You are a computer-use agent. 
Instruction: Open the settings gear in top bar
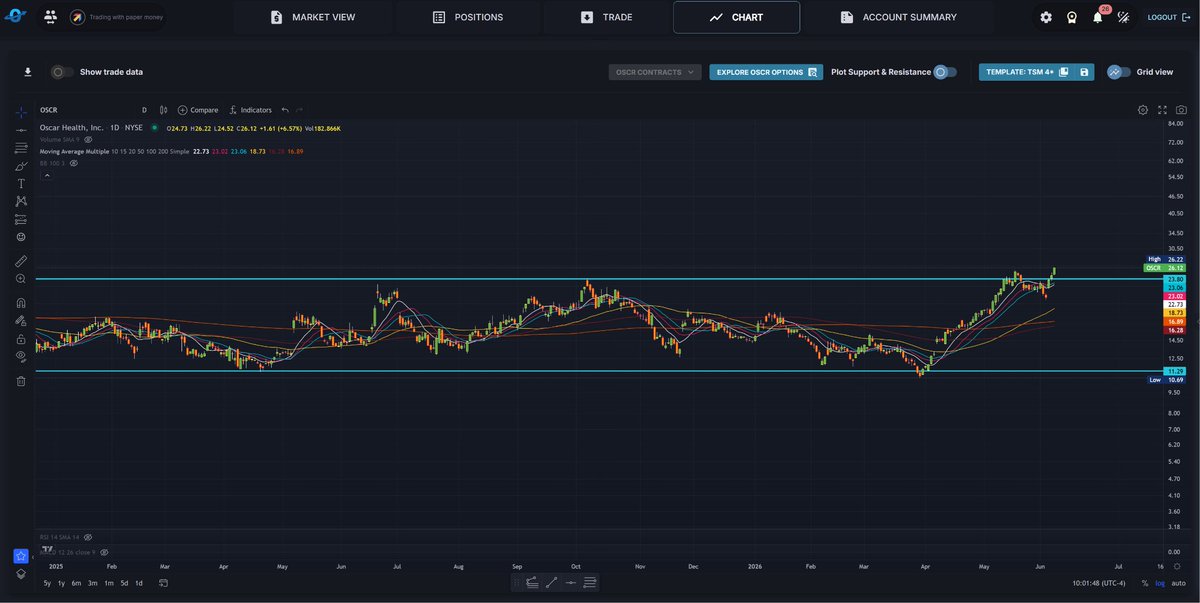1046,17
